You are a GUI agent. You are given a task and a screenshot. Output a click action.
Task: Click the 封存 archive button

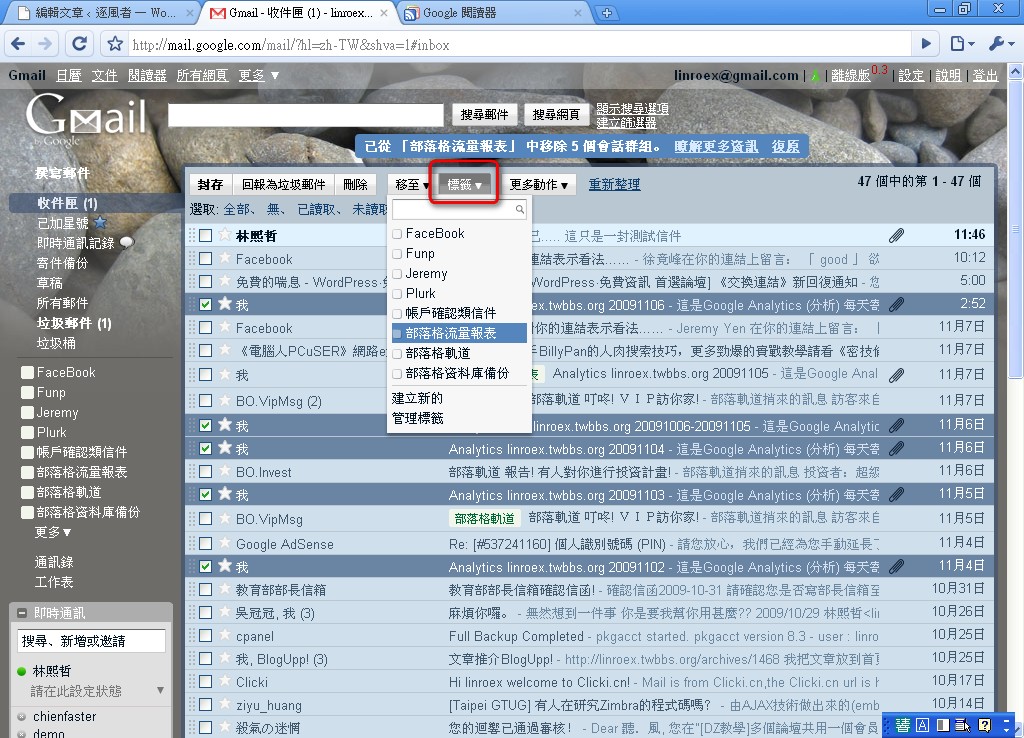click(210, 185)
